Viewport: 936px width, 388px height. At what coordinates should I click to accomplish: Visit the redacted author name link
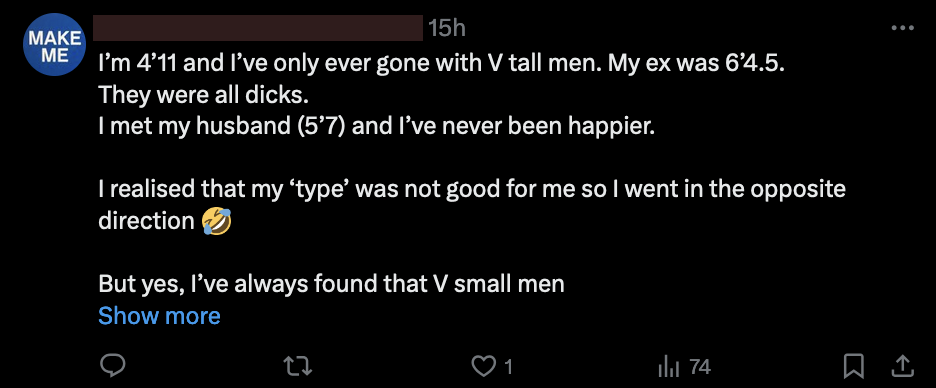coord(258,28)
